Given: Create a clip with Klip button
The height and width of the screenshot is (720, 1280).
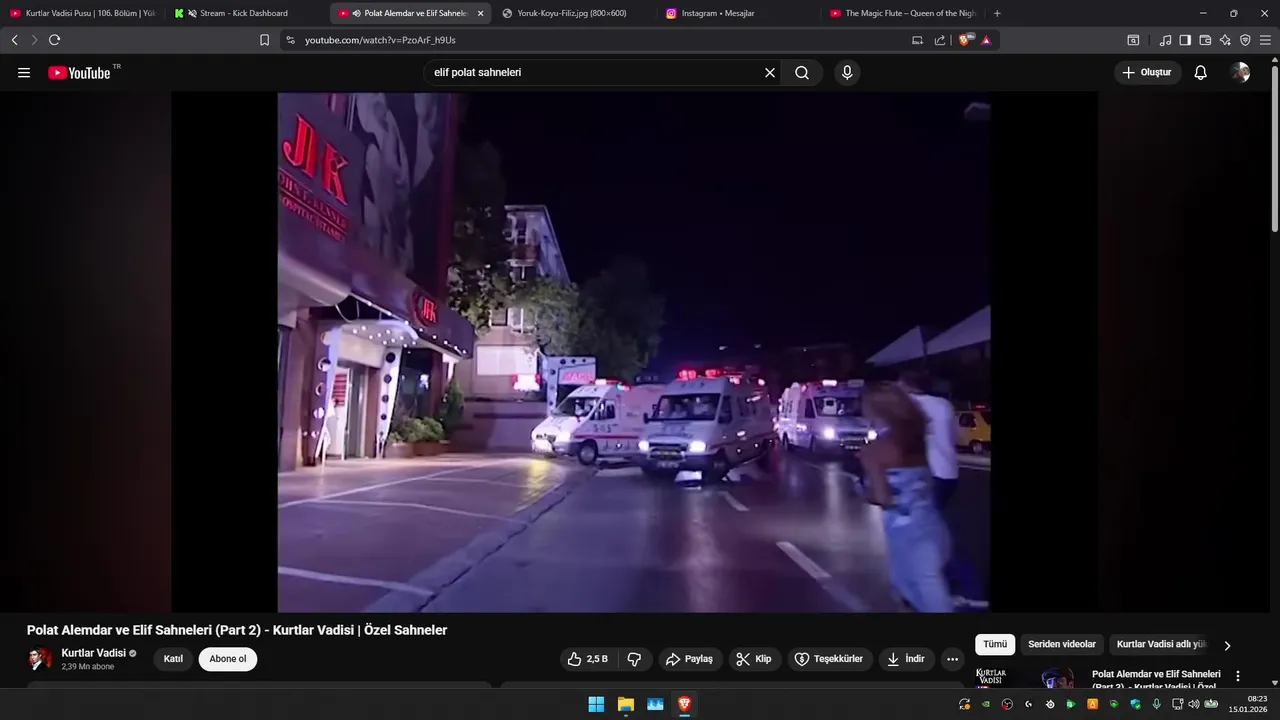Looking at the screenshot, I should (754, 659).
